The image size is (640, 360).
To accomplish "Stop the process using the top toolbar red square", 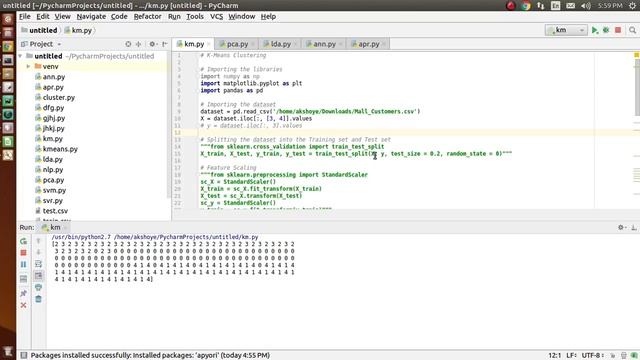I will tap(618, 30).
